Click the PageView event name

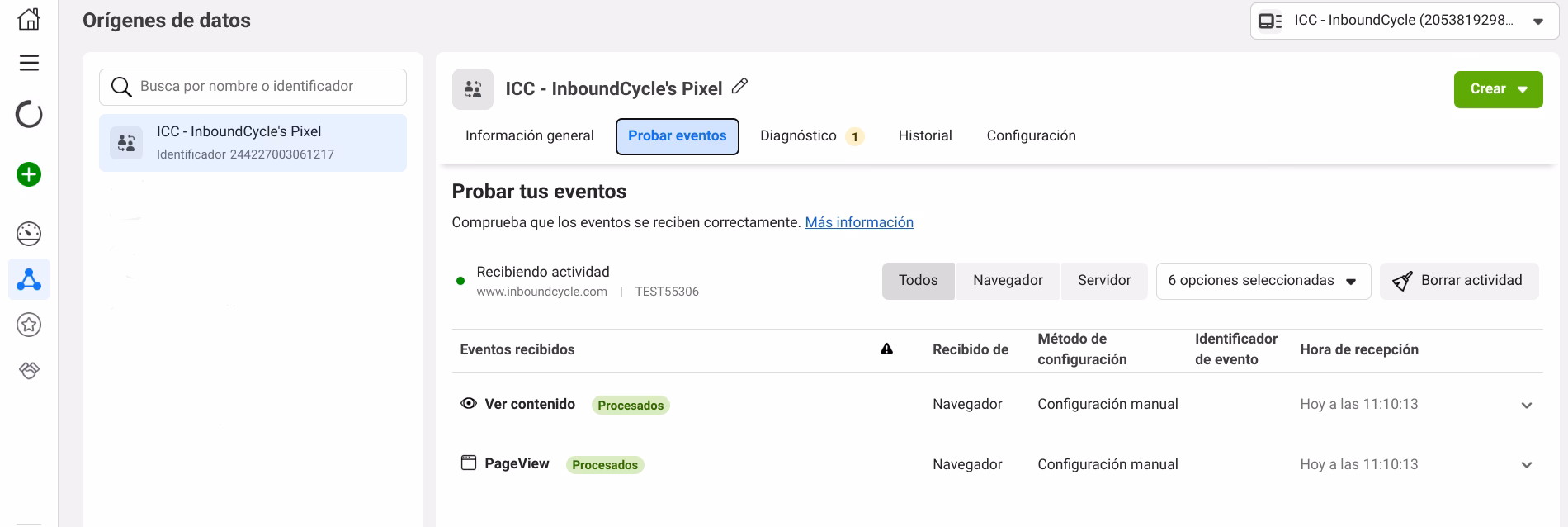point(517,463)
